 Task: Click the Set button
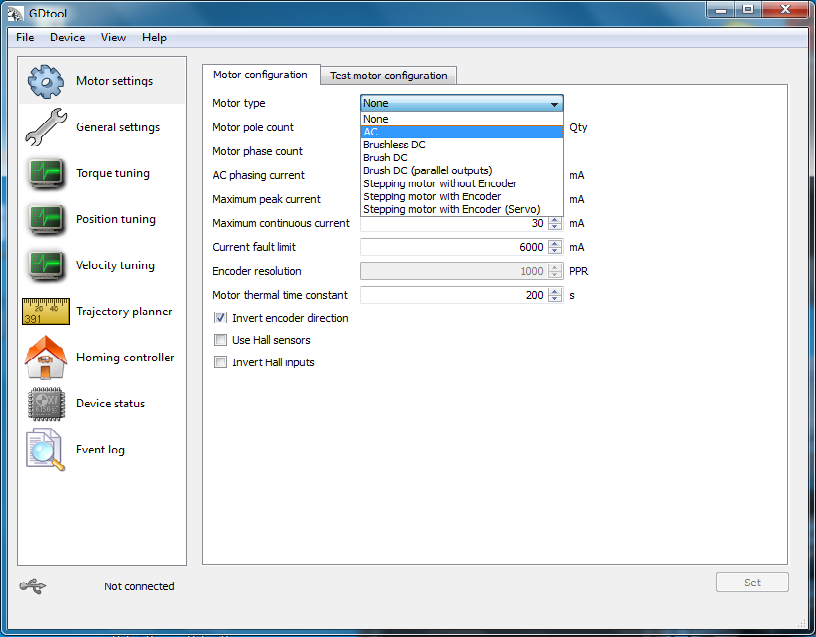coord(752,582)
